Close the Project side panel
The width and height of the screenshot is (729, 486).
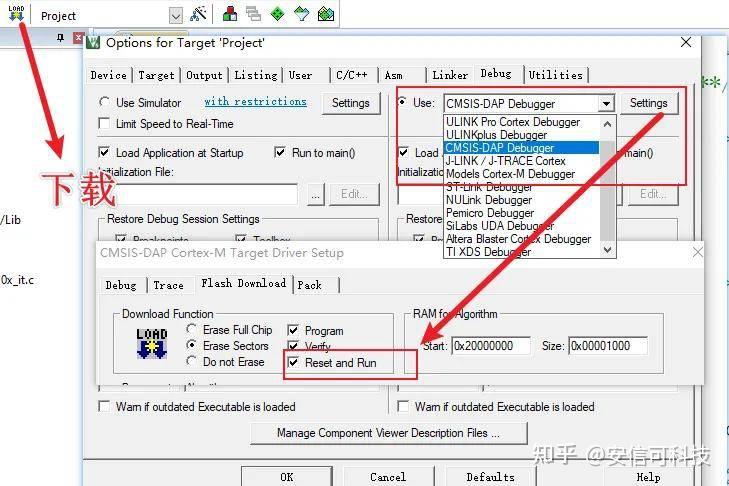pos(79,38)
